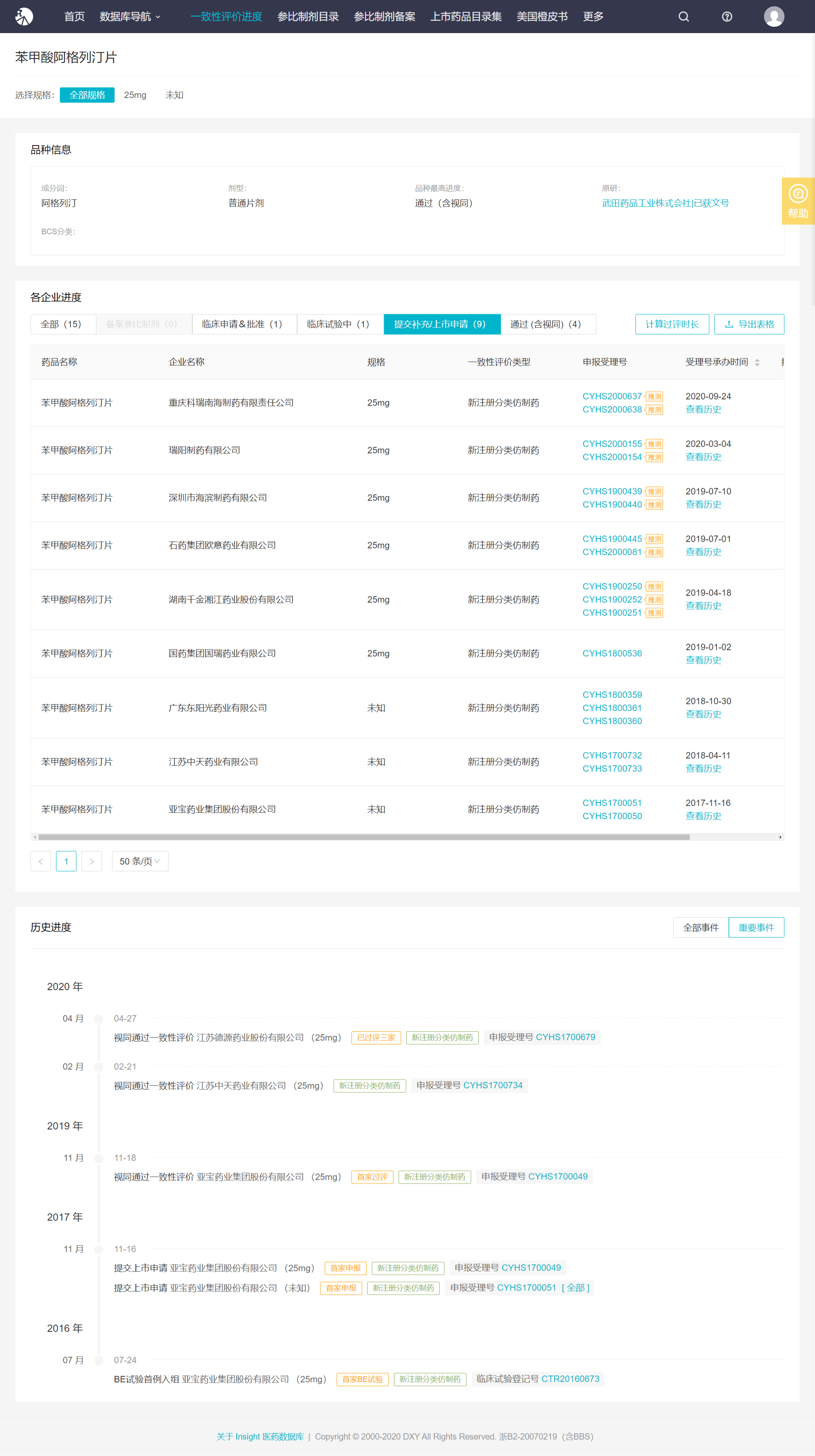Image resolution: width=815 pixels, height=1456 pixels.
Task: Click the table horizontal scrollbar
Action: 364,837
